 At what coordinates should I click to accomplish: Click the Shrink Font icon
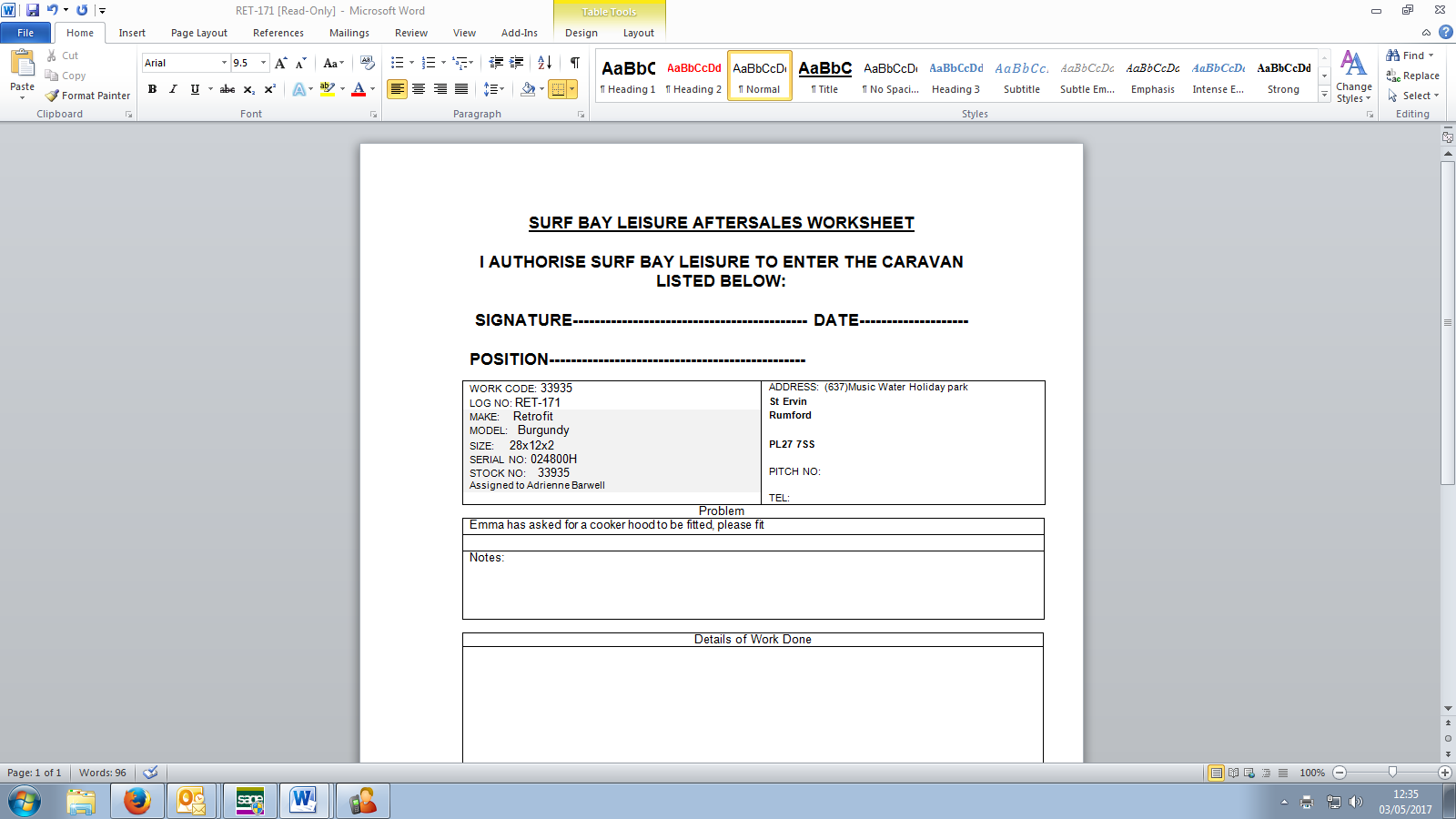[x=300, y=63]
